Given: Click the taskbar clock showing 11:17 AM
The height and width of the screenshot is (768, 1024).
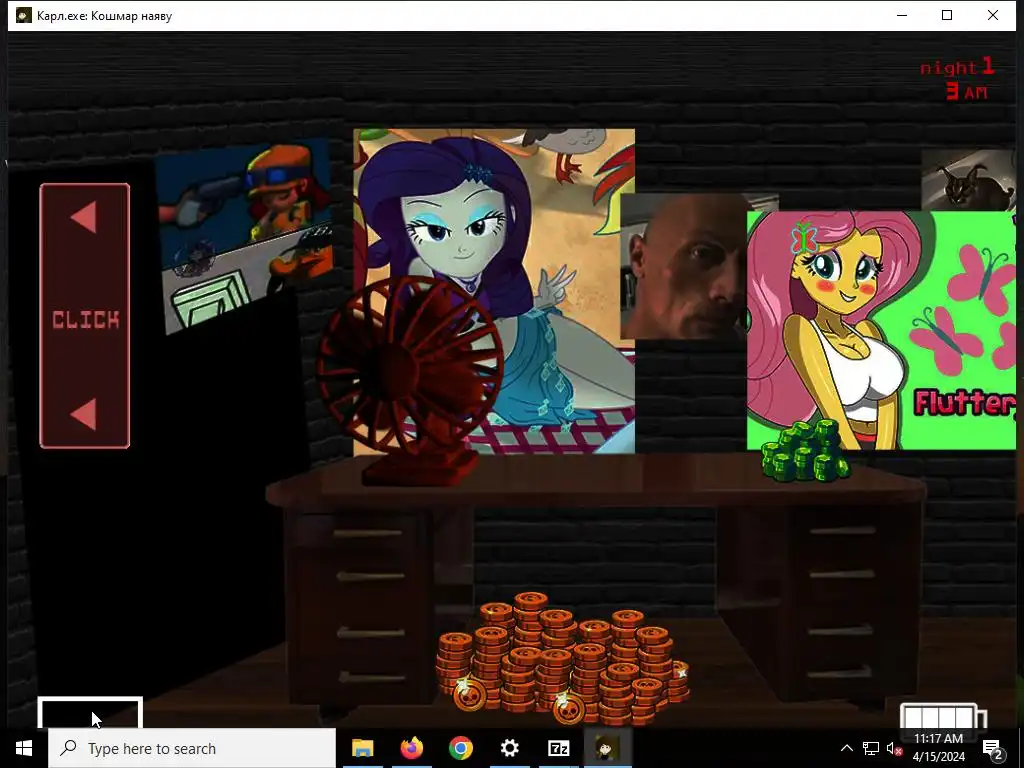Looking at the screenshot, I should [x=938, y=748].
